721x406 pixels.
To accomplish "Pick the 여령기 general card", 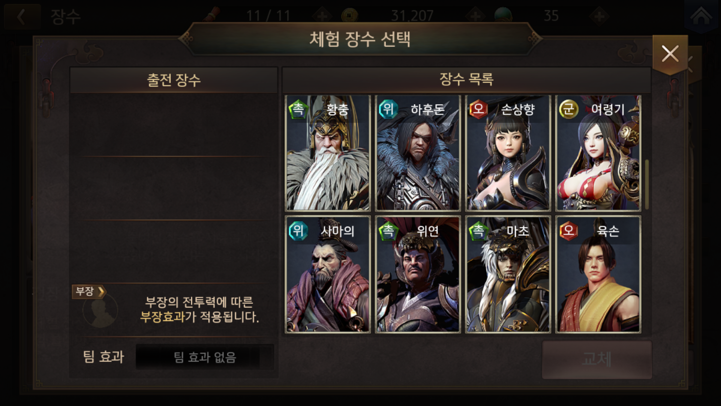I will (x=598, y=153).
